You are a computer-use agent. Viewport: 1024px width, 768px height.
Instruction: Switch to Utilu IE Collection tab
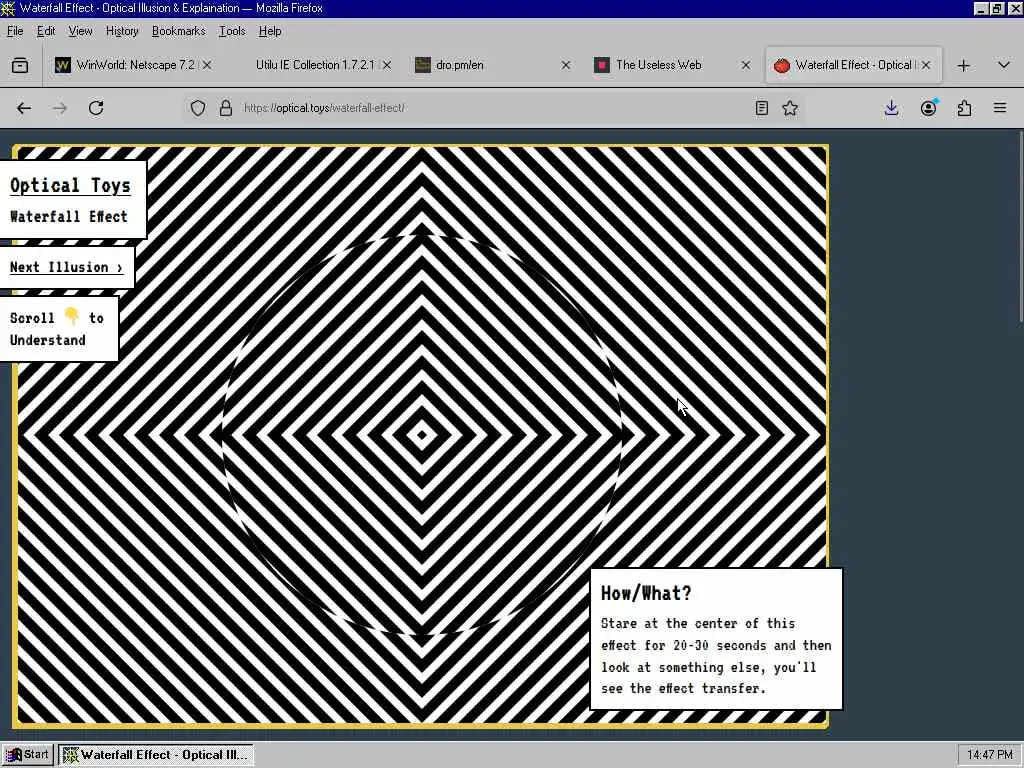(315, 65)
